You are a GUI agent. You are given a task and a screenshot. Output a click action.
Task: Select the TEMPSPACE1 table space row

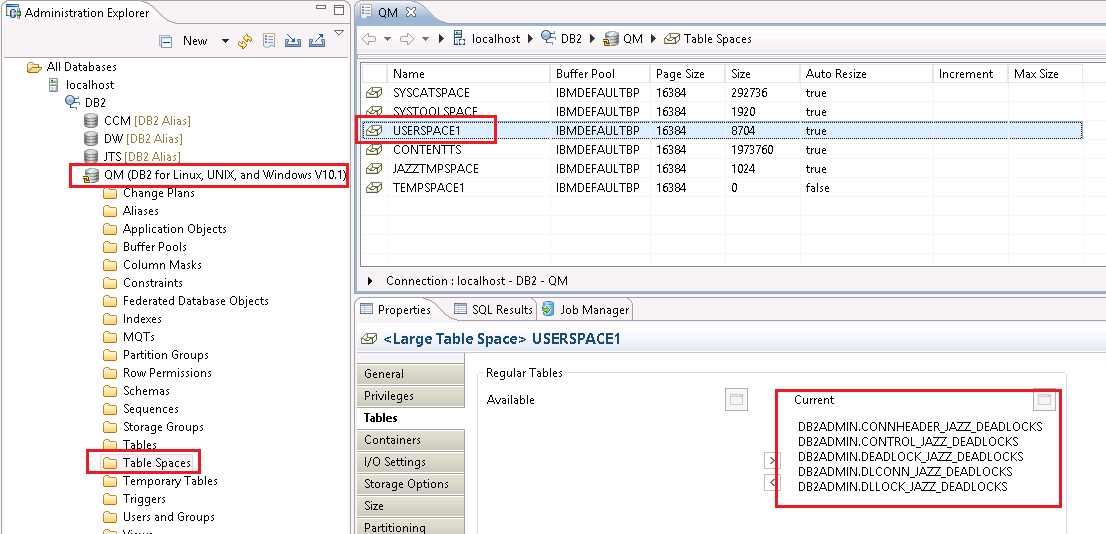[722, 188]
